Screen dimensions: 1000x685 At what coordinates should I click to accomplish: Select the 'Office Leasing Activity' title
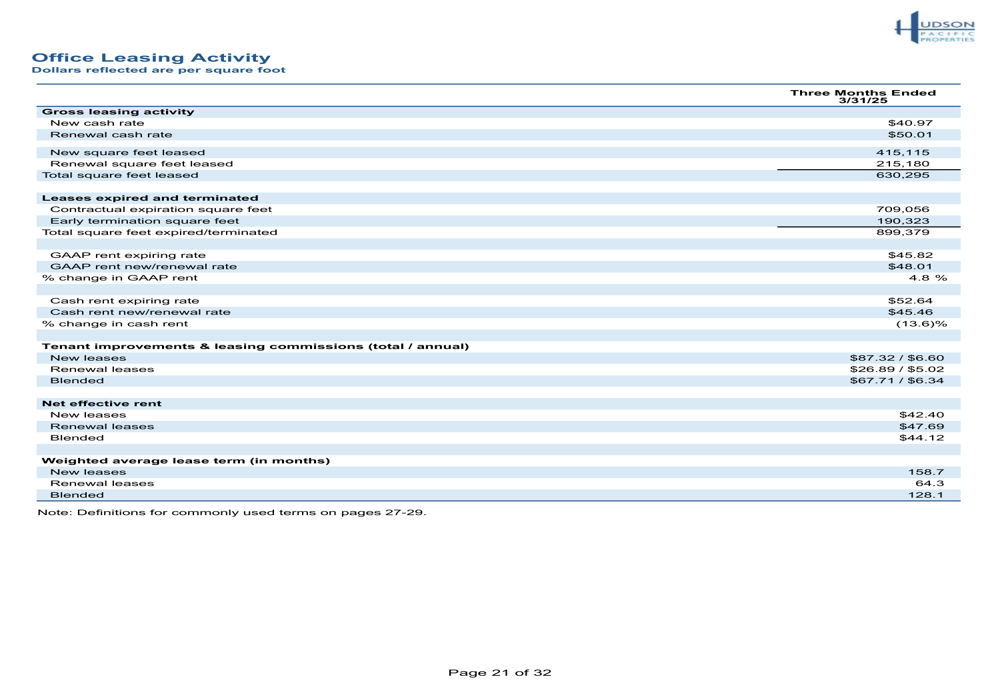tap(151, 58)
